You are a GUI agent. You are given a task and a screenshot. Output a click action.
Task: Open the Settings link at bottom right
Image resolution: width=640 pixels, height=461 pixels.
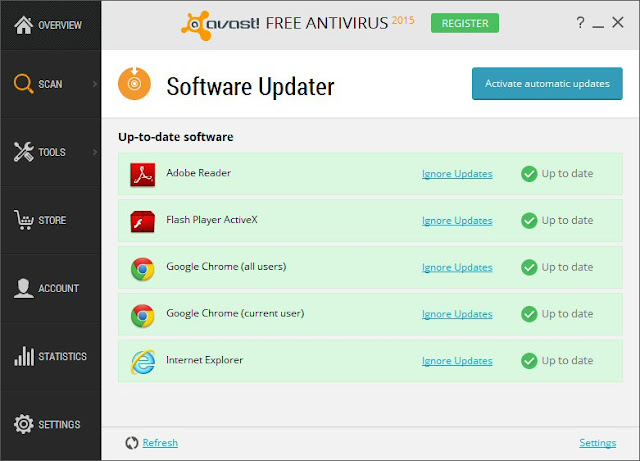click(x=598, y=443)
